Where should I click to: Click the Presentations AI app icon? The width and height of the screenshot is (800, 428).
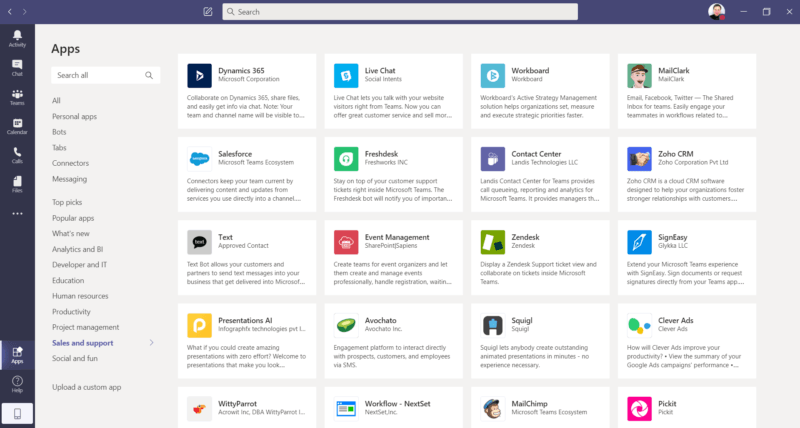click(199, 325)
